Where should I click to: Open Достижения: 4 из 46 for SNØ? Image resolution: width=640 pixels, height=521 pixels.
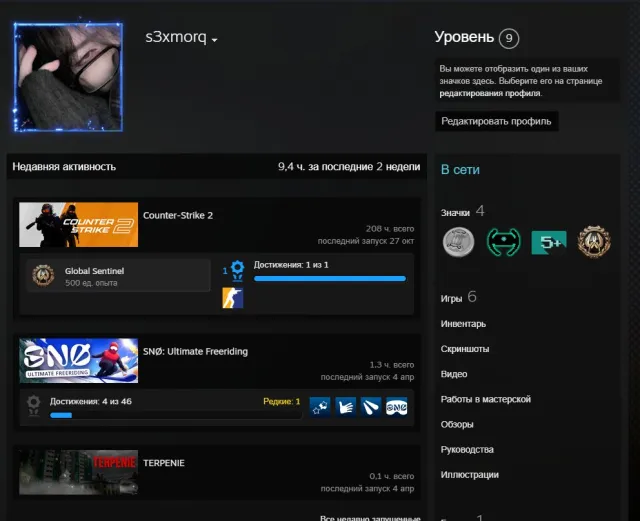pyautogui.click(x=91, y=401)
